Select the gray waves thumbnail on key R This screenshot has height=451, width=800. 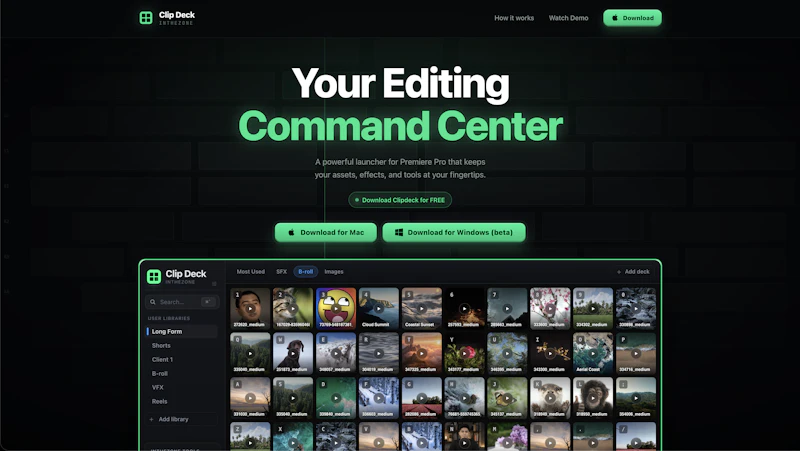coord(379,353)
